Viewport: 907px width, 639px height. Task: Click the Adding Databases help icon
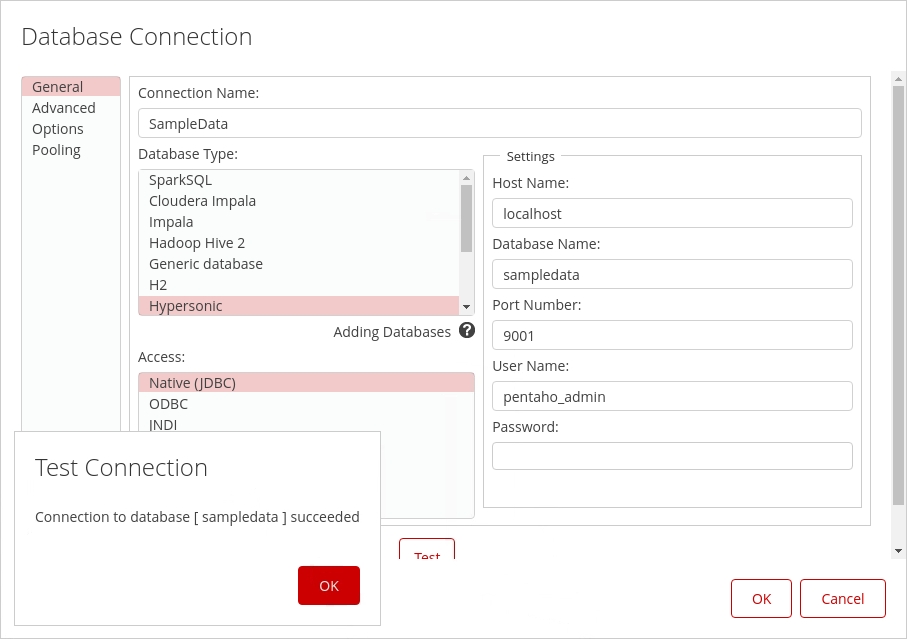click(x=466, y=331)
